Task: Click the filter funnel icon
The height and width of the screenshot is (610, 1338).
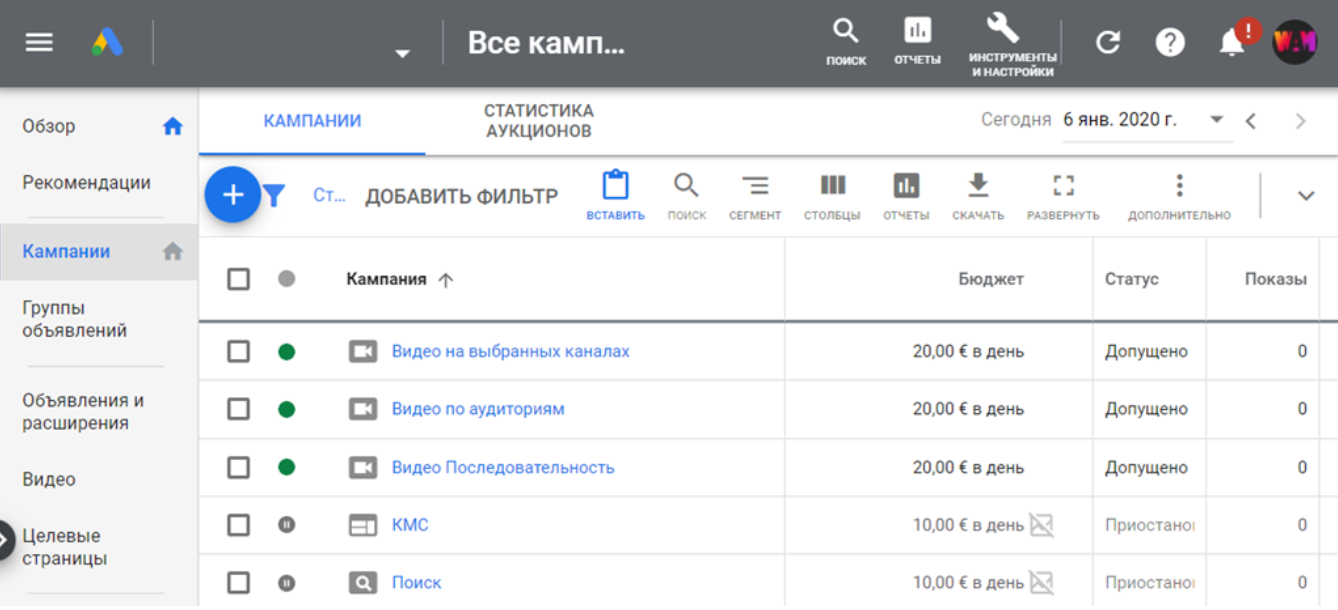Action: [274, 195]
